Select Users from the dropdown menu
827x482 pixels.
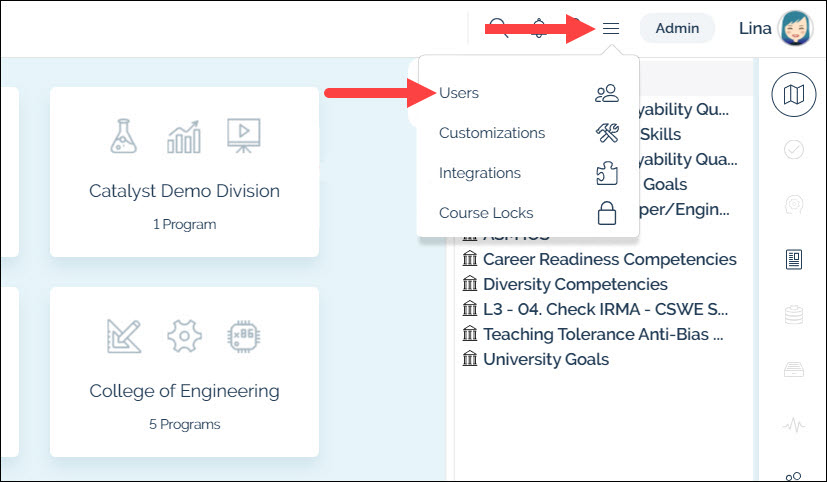tap(459, 93)
